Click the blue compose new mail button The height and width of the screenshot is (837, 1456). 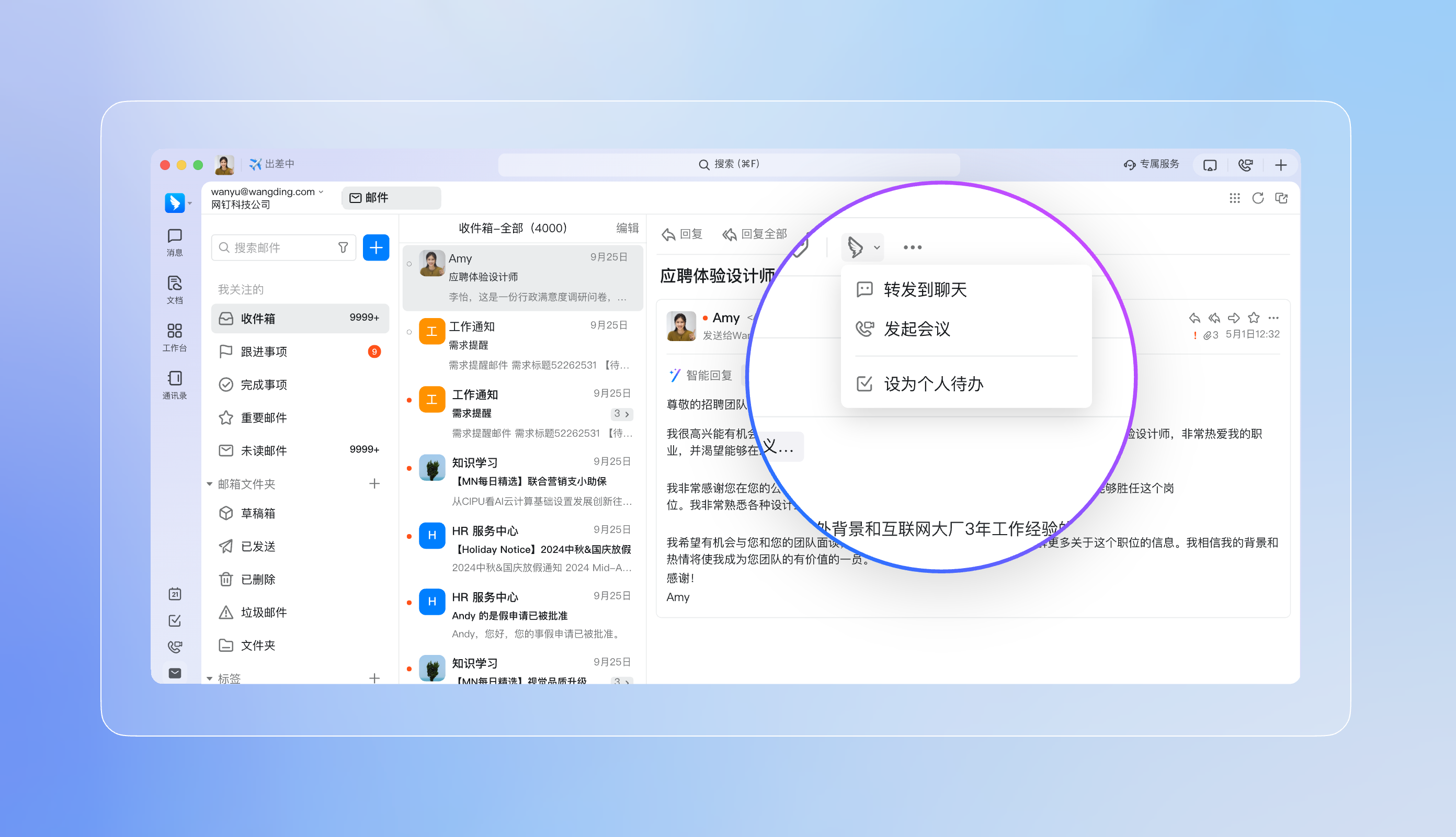(376, 248)
